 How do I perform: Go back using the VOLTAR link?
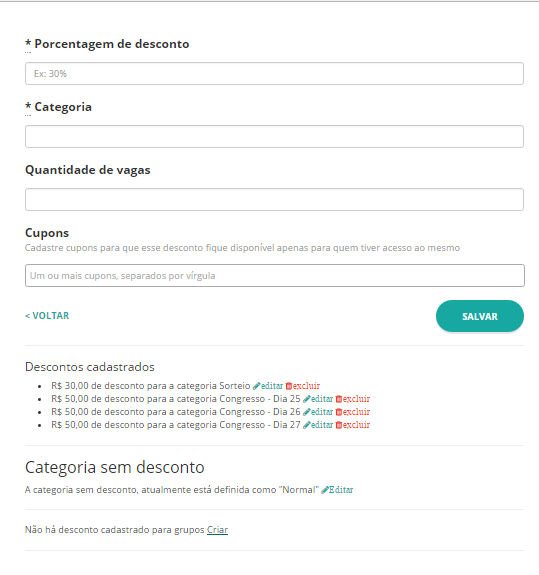[47, 316]
